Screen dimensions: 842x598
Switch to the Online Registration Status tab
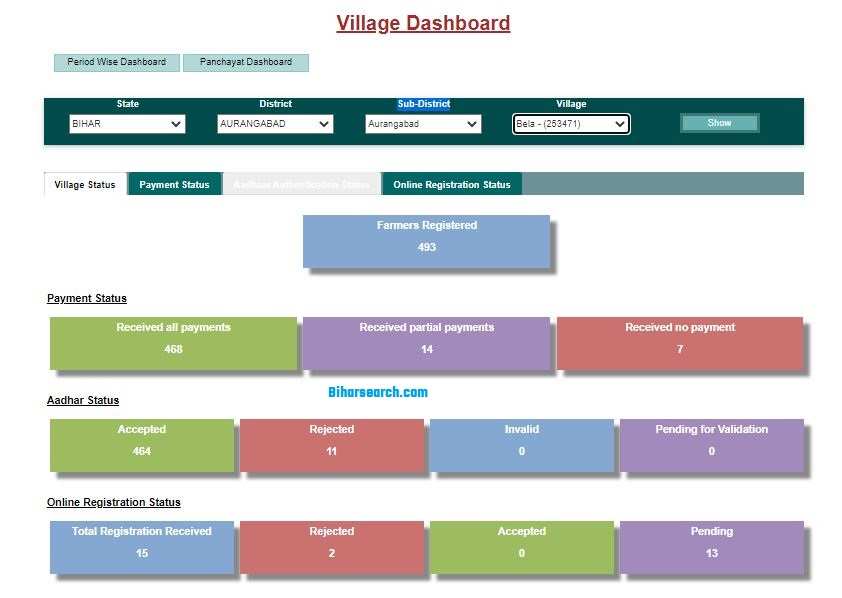point(451,184)
